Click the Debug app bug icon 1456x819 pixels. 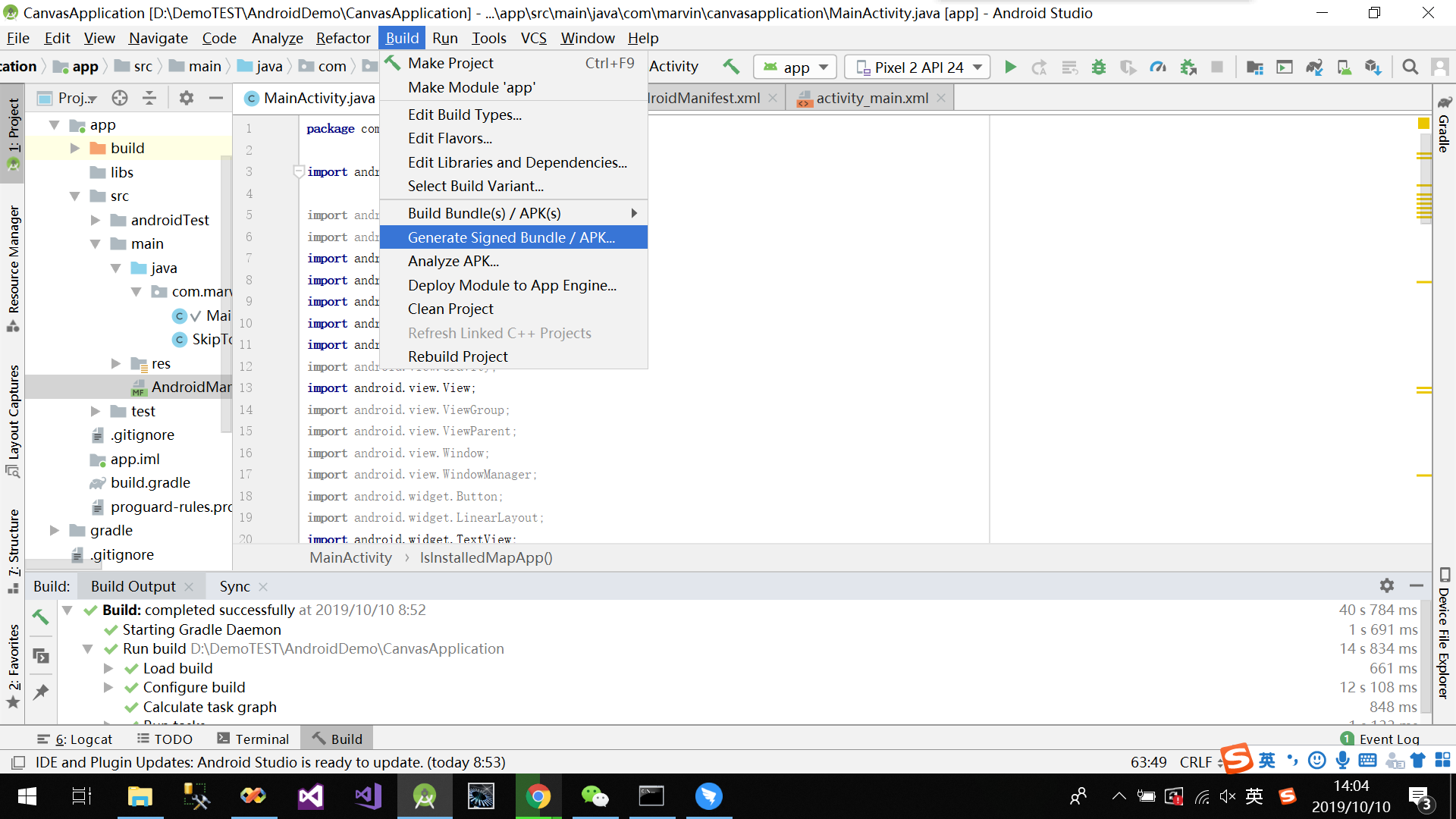1098,67
